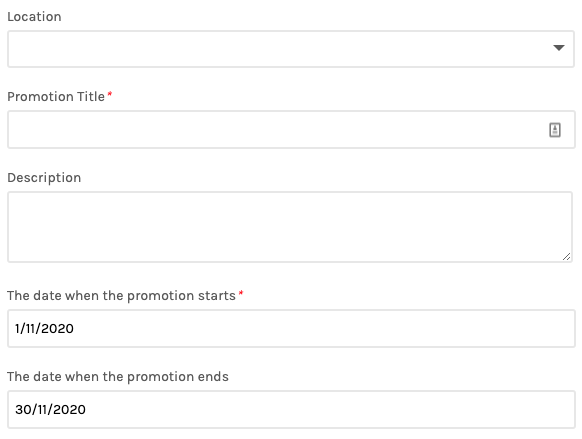Click empty area right of 1/11/2020 value
This screenshot has height=439, width=582.
click(323, 328)
